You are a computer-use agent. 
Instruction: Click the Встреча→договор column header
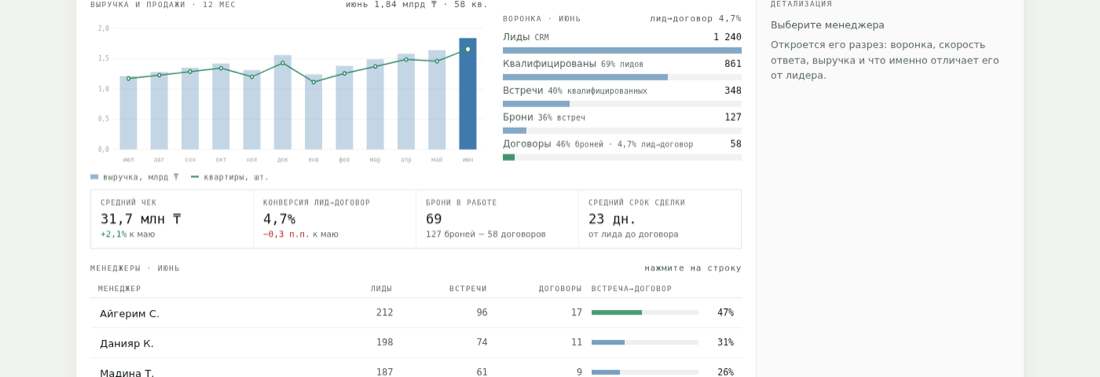coord(631,289)
